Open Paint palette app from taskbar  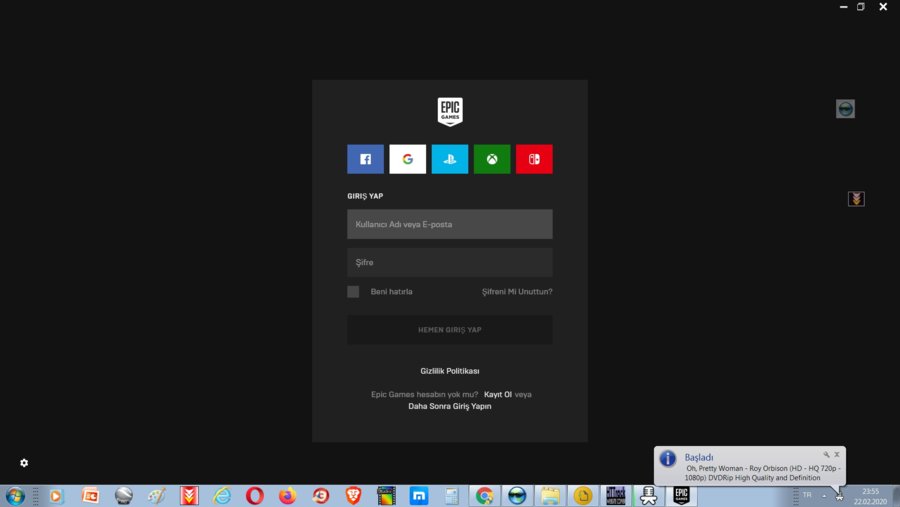(156, 496)
